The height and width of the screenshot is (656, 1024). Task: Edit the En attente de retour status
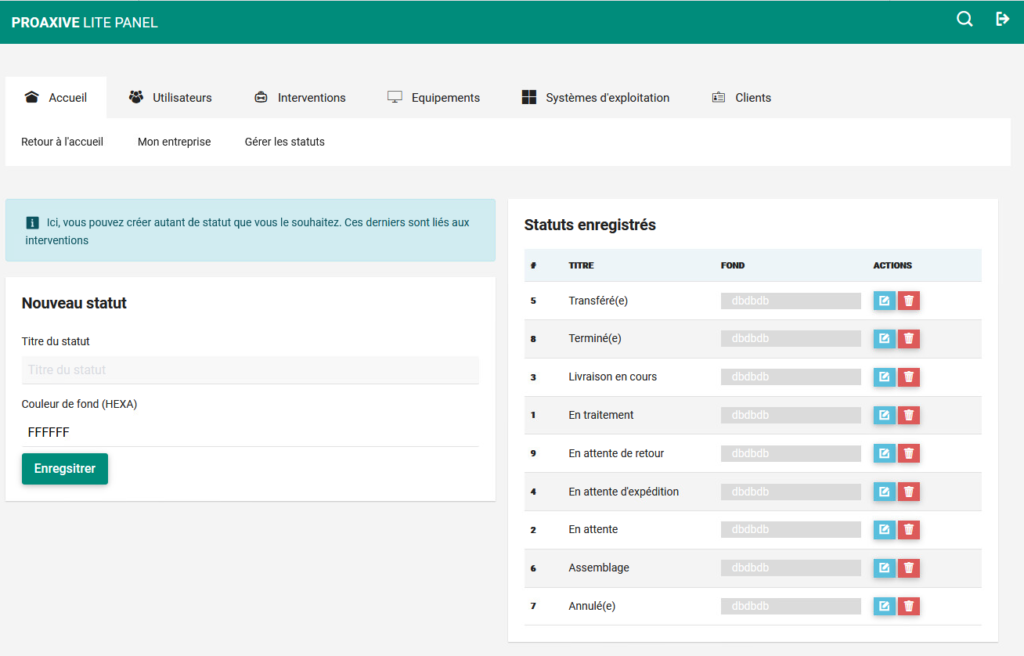884,453
